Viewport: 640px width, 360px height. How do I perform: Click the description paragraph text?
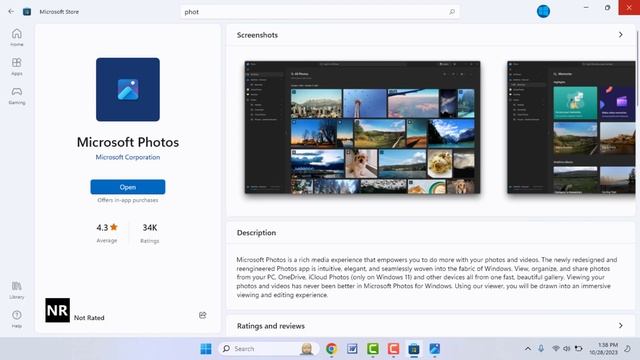coord(427,277)
